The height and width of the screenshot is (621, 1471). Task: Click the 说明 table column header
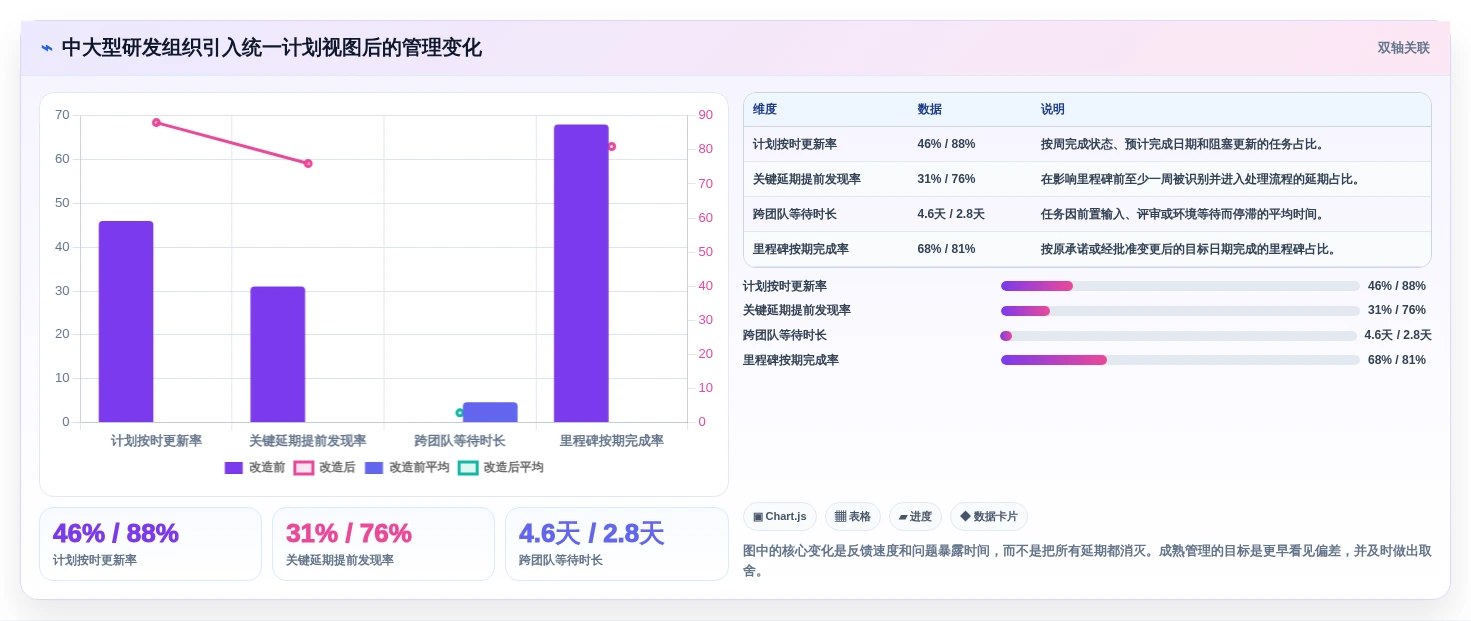pyautogui.click(x=1053, y=110)
